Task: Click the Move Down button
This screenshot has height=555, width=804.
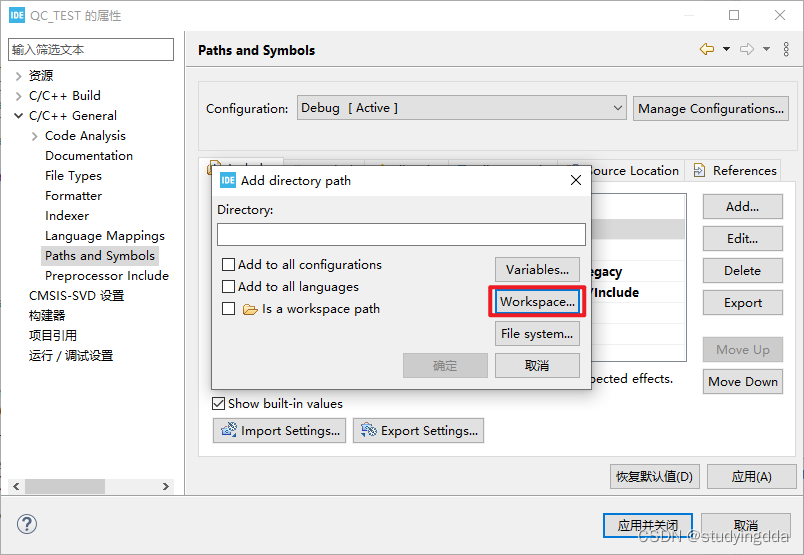Action: click(742, 382)
